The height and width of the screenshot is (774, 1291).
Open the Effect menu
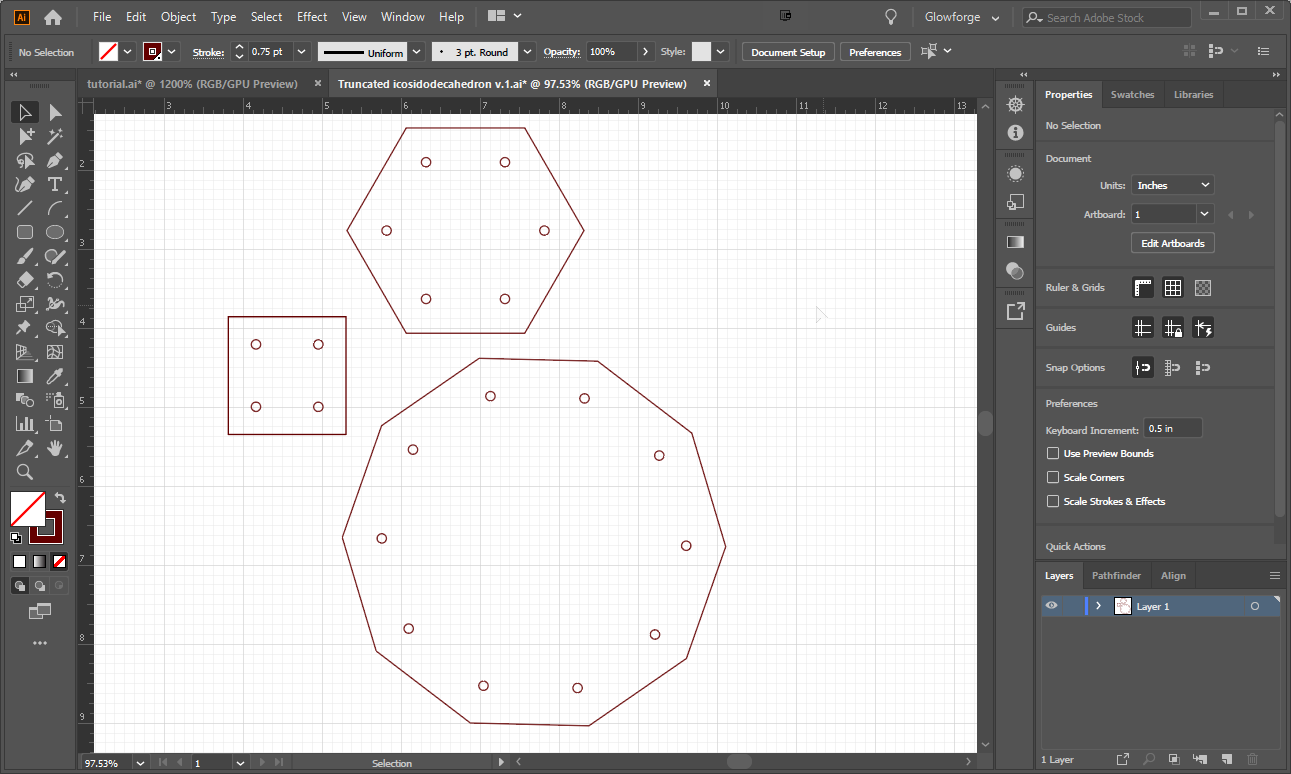(312, 17)
